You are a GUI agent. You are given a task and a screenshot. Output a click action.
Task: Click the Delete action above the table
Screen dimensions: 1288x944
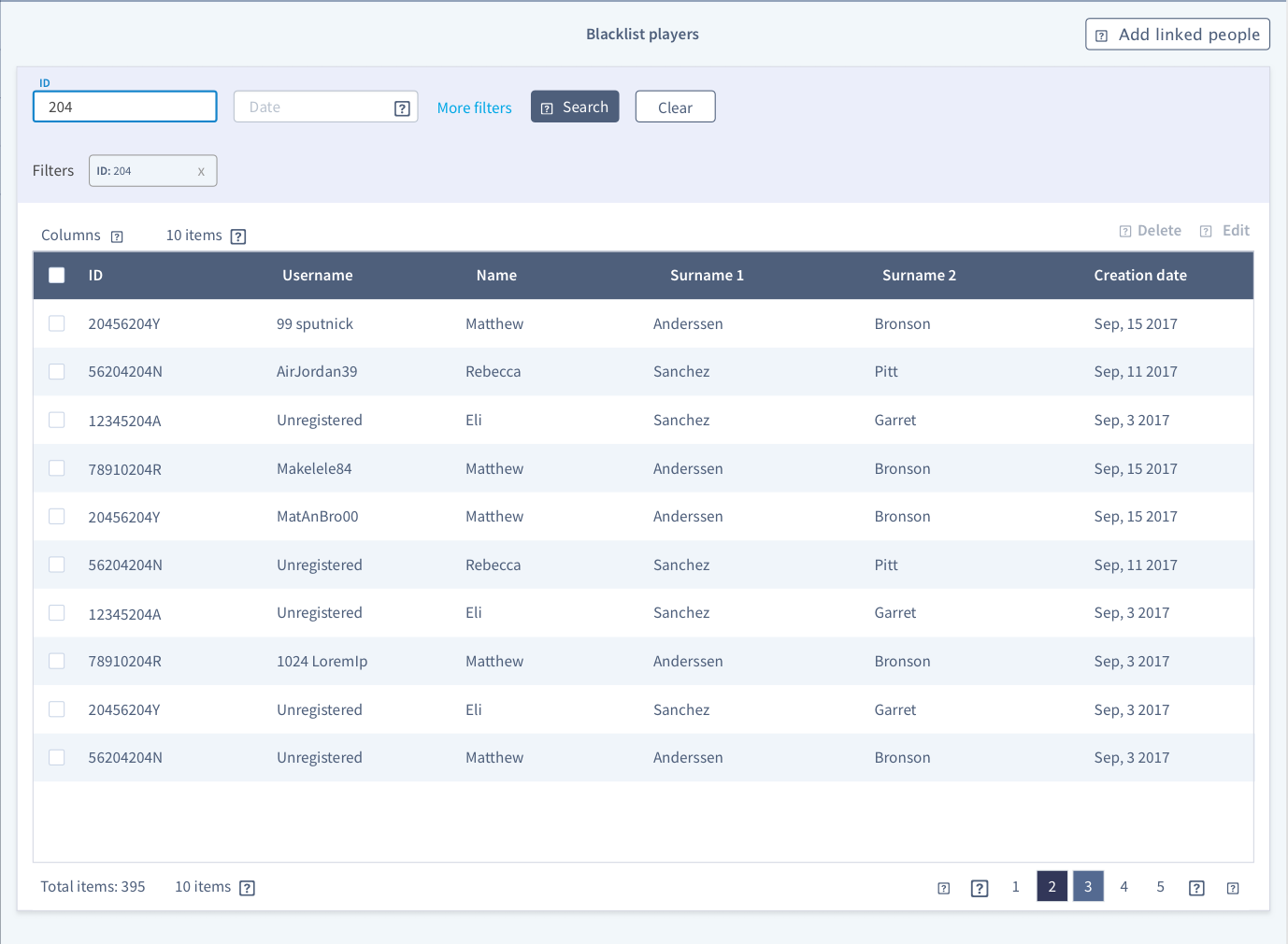pyautogui.click(x=1151, y=231)
